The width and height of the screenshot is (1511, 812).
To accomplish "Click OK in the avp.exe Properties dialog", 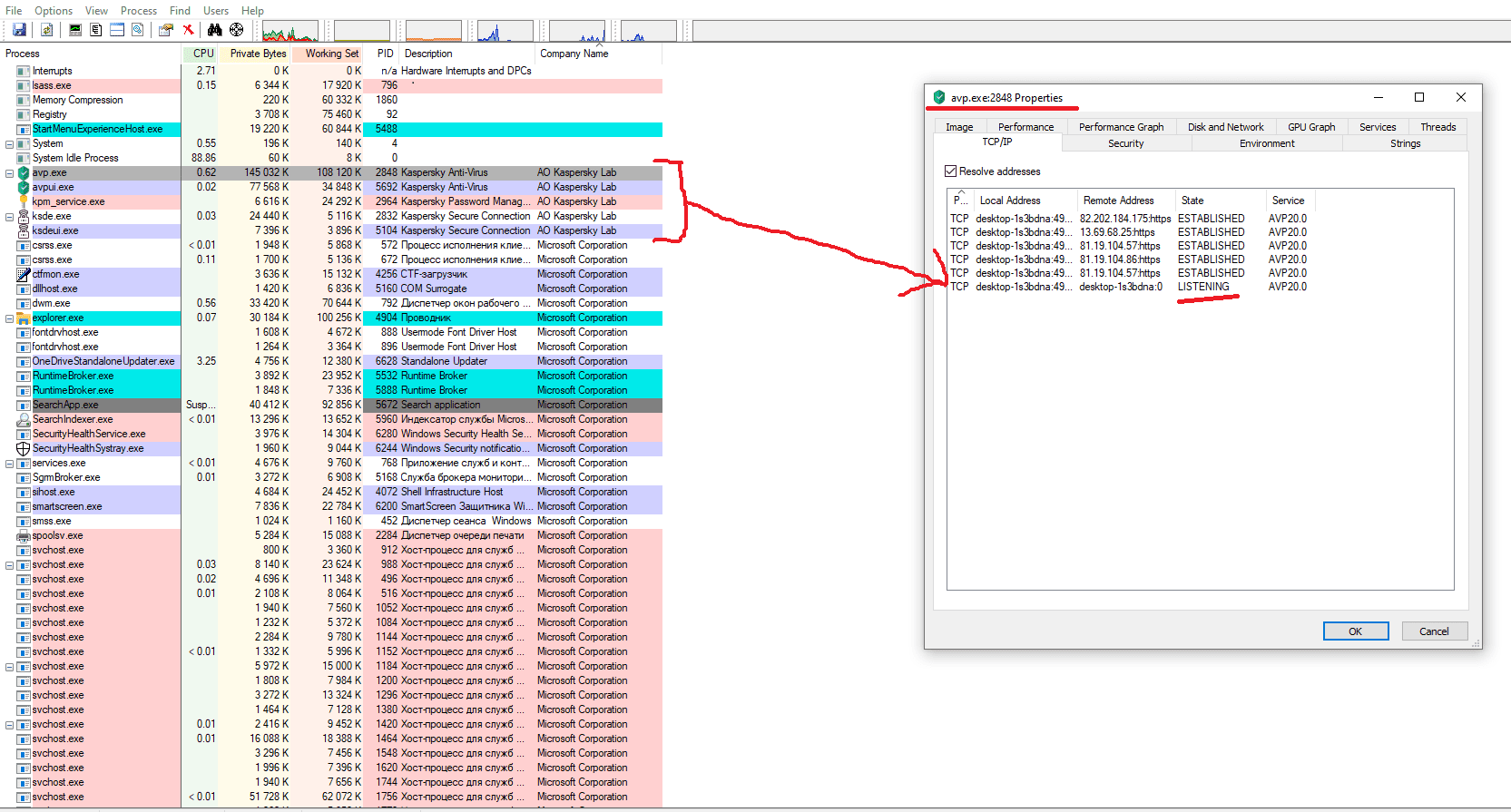I will [1355, 631].
